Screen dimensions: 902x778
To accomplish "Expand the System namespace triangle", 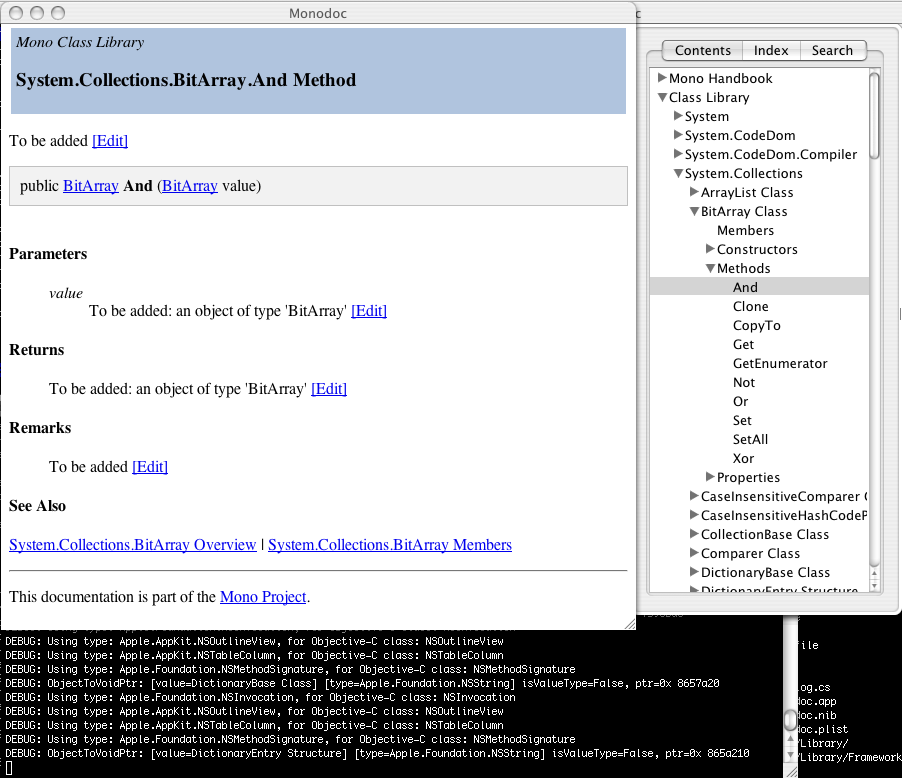I will pyautogui.click(x=678, y=116).
